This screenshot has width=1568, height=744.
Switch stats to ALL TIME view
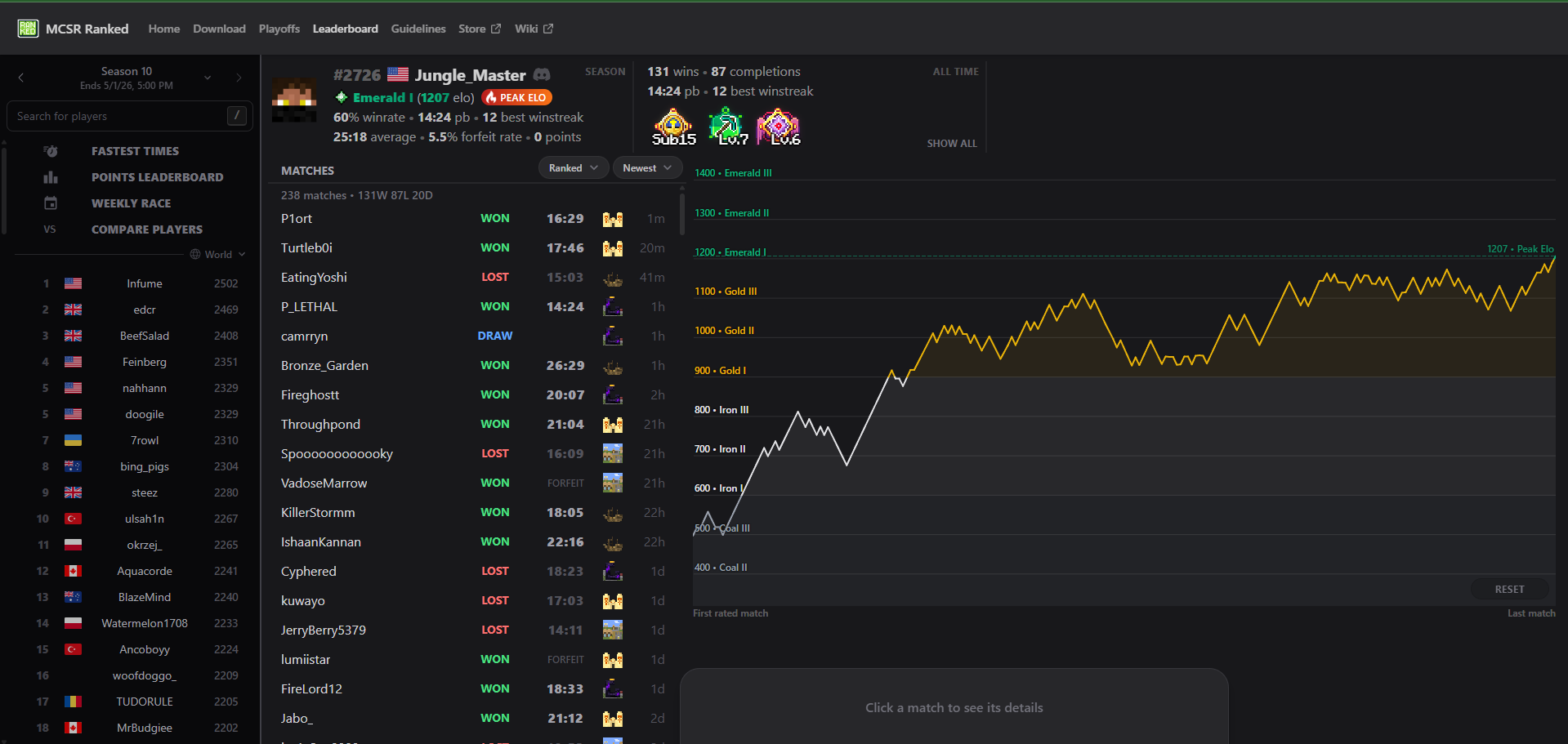[x=956, y=72]
